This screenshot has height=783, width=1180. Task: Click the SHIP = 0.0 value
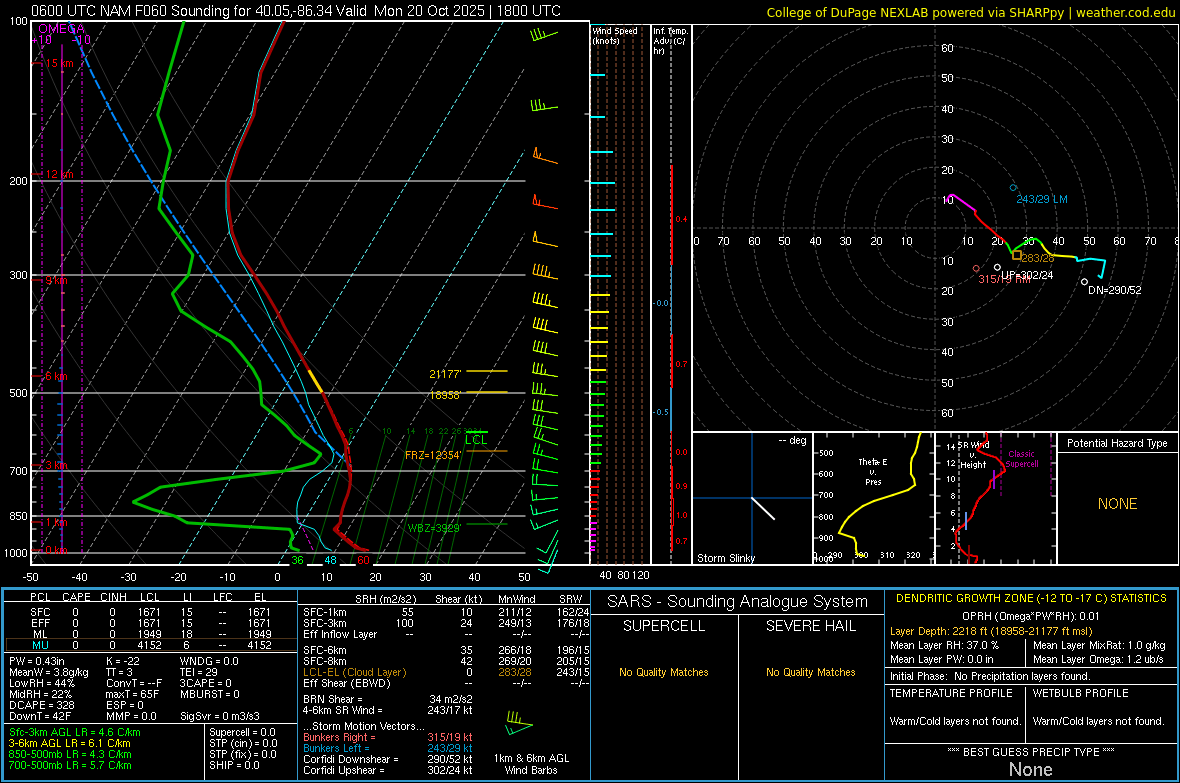[x=234, y=765]
